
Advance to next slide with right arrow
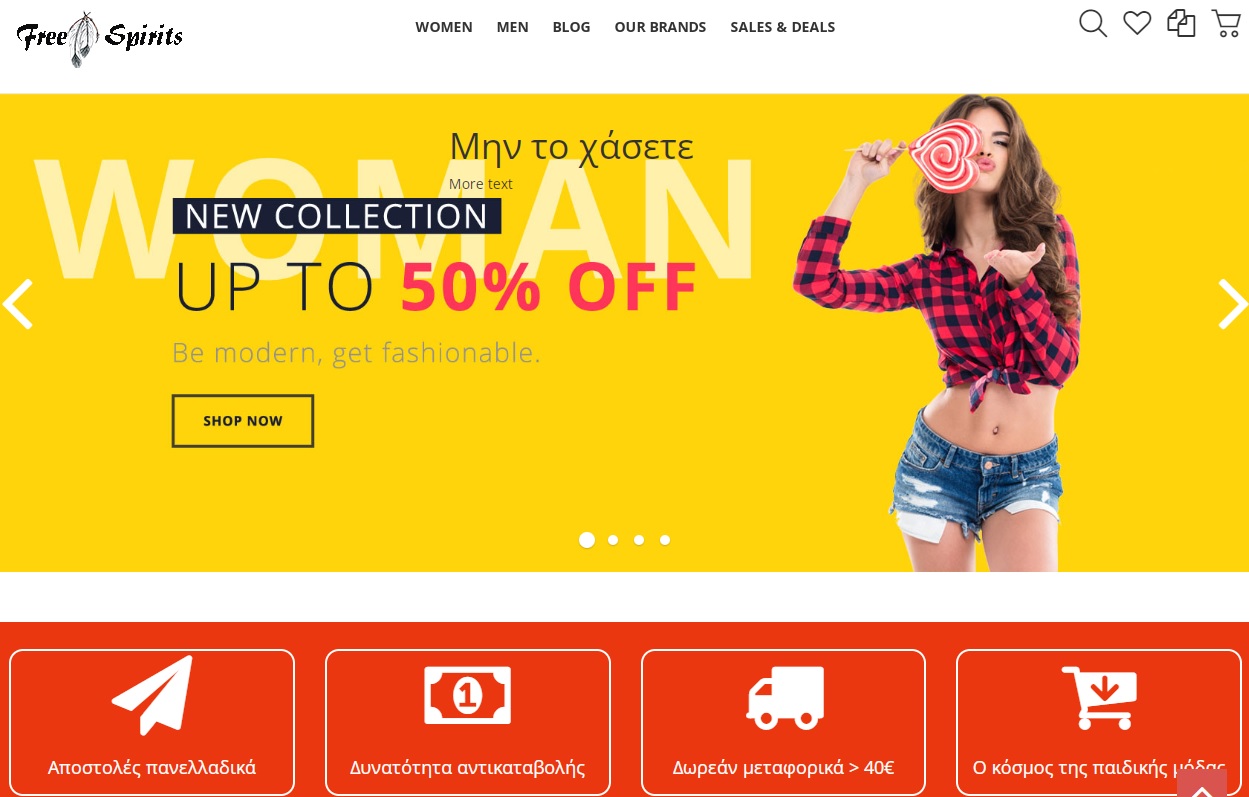tap(1232, 304)
